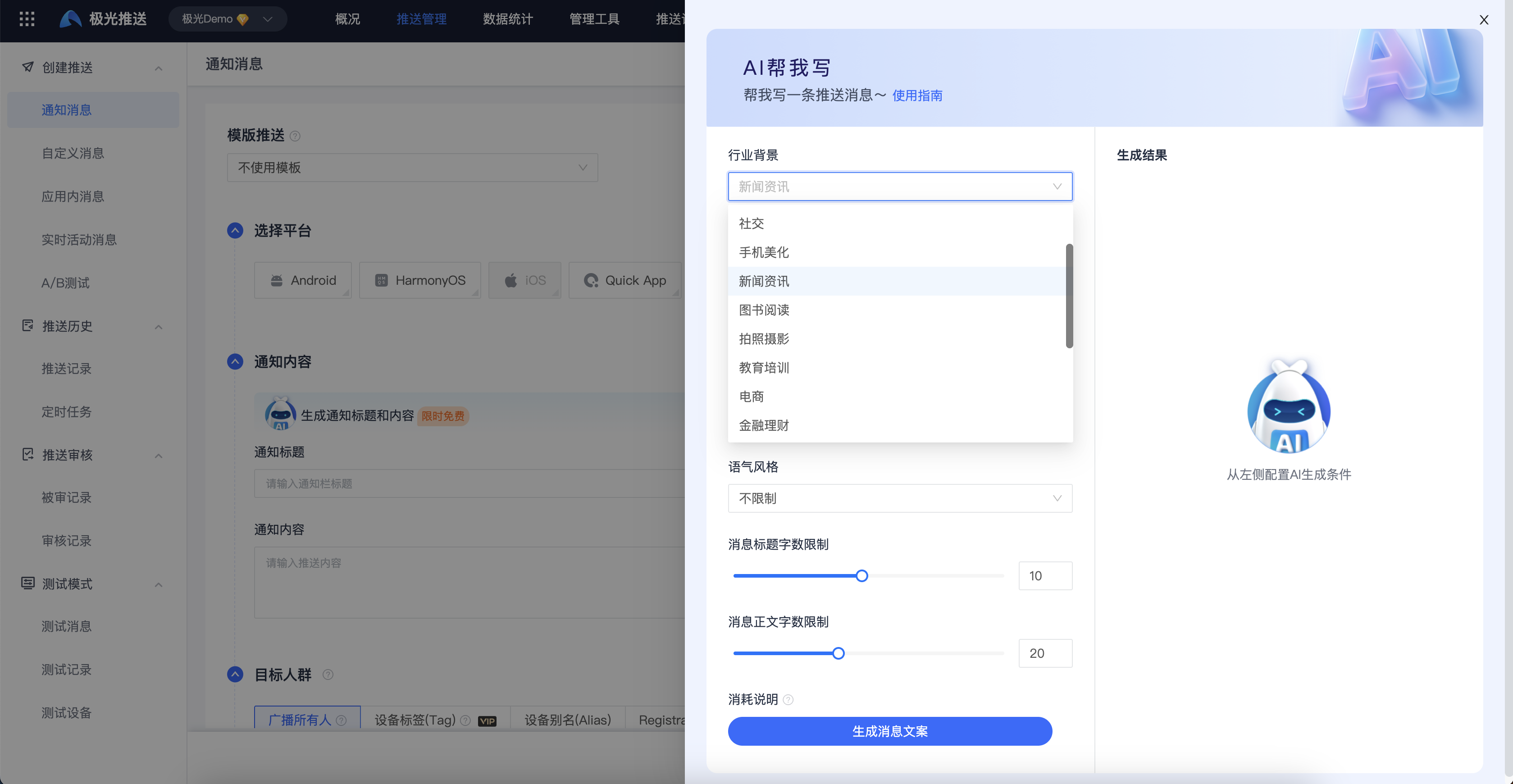Collapse the 选择平台 section circle arrow
The image size is (1513, 784).
(x=235, y=230)
